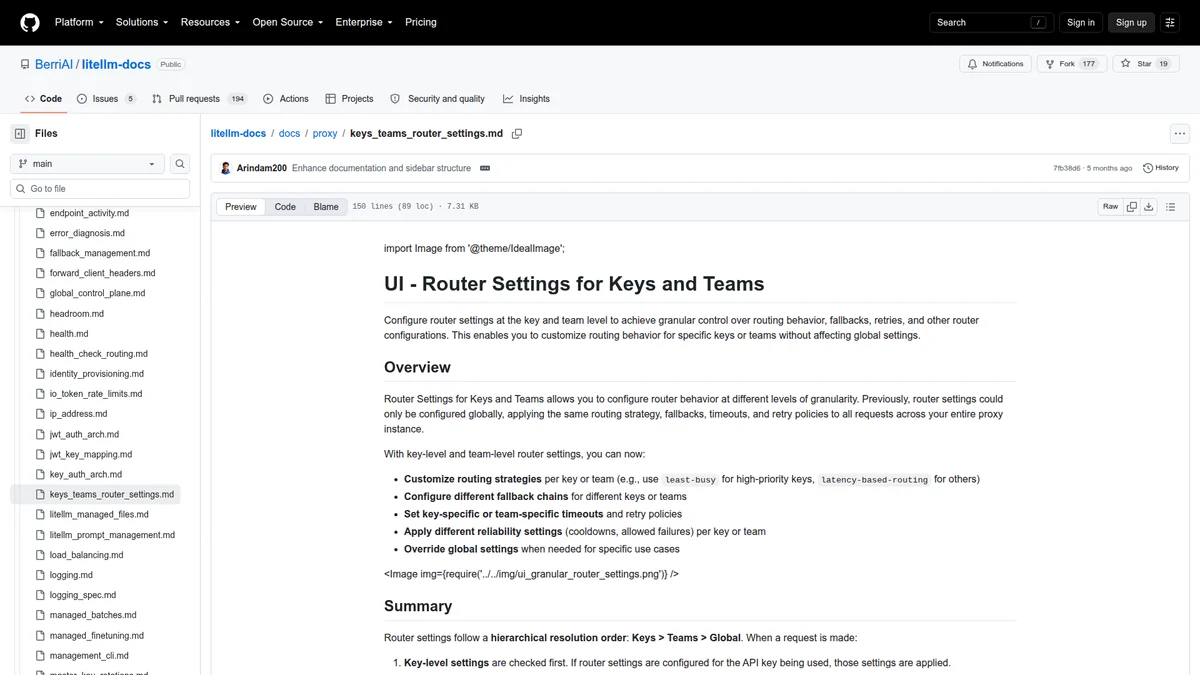Switch to the Code tab
Screen dimensions: 1200x675
[x=43, y=99]
